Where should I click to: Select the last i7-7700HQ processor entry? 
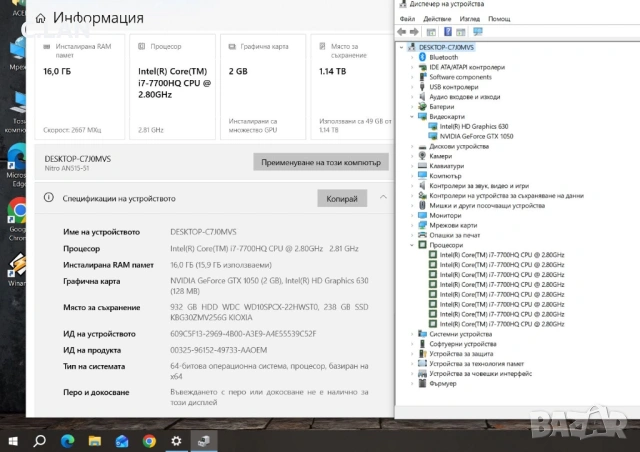(x=502, y=324)
